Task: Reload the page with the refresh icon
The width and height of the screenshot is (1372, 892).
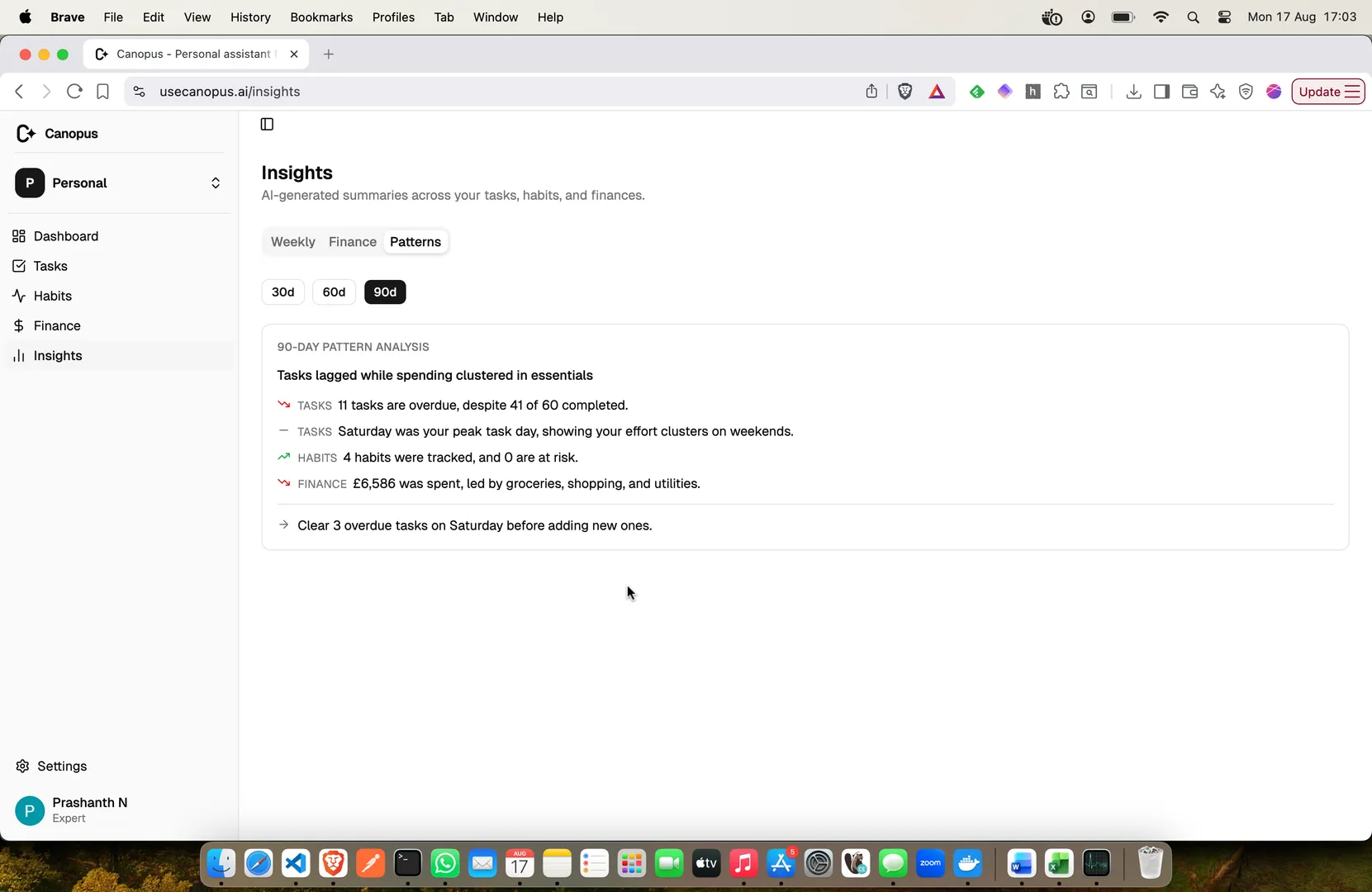Action: (x=74, y=92)
